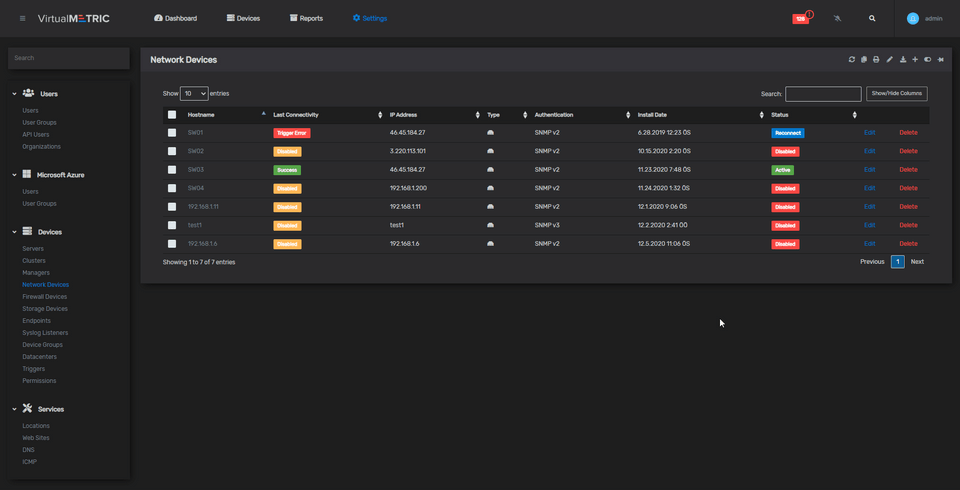The width and height of the screenshot is (960, 490).
Task: Click the Reconnect status badge for SW01
Action: [x=787, y=133]
